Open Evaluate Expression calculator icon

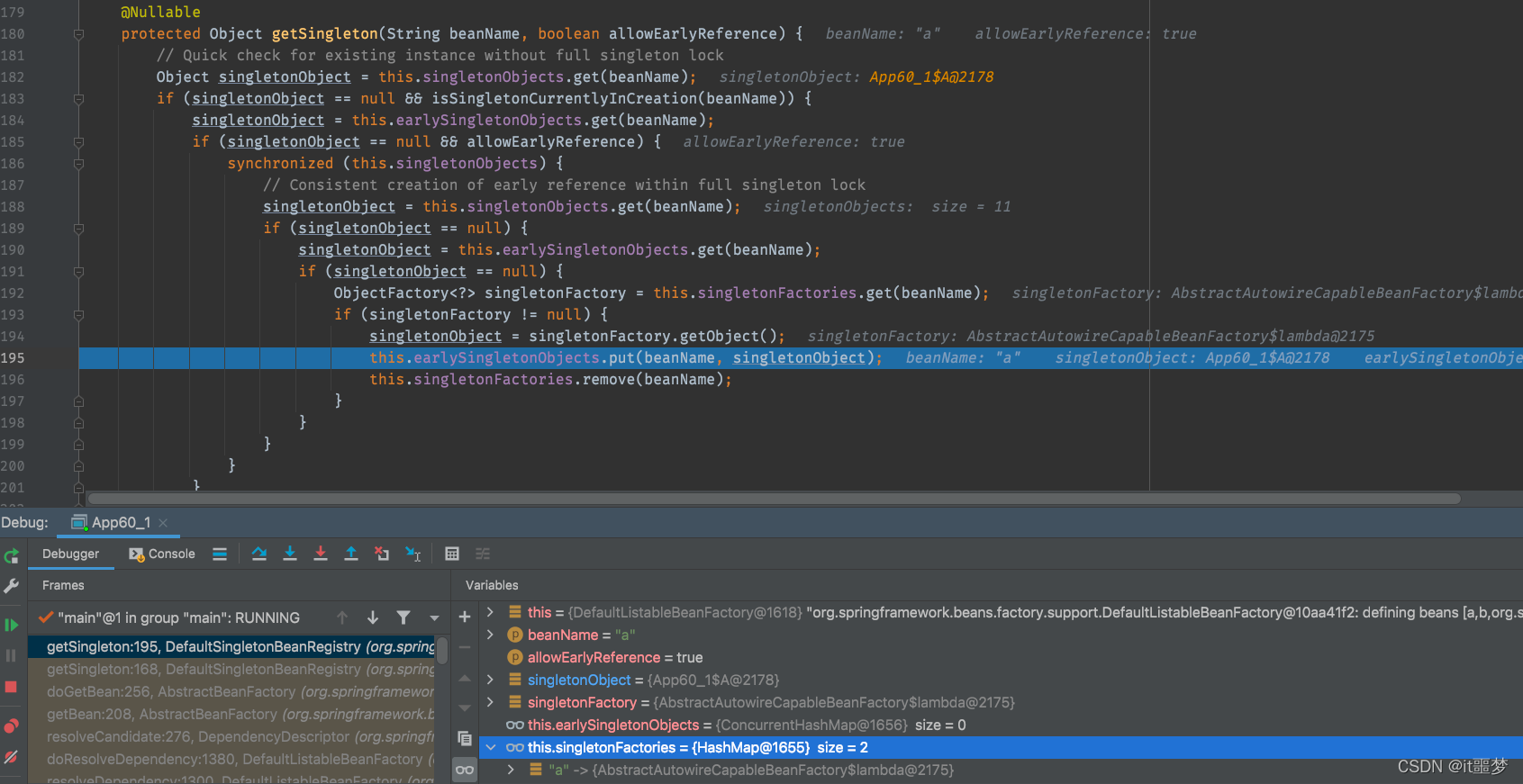452,554
